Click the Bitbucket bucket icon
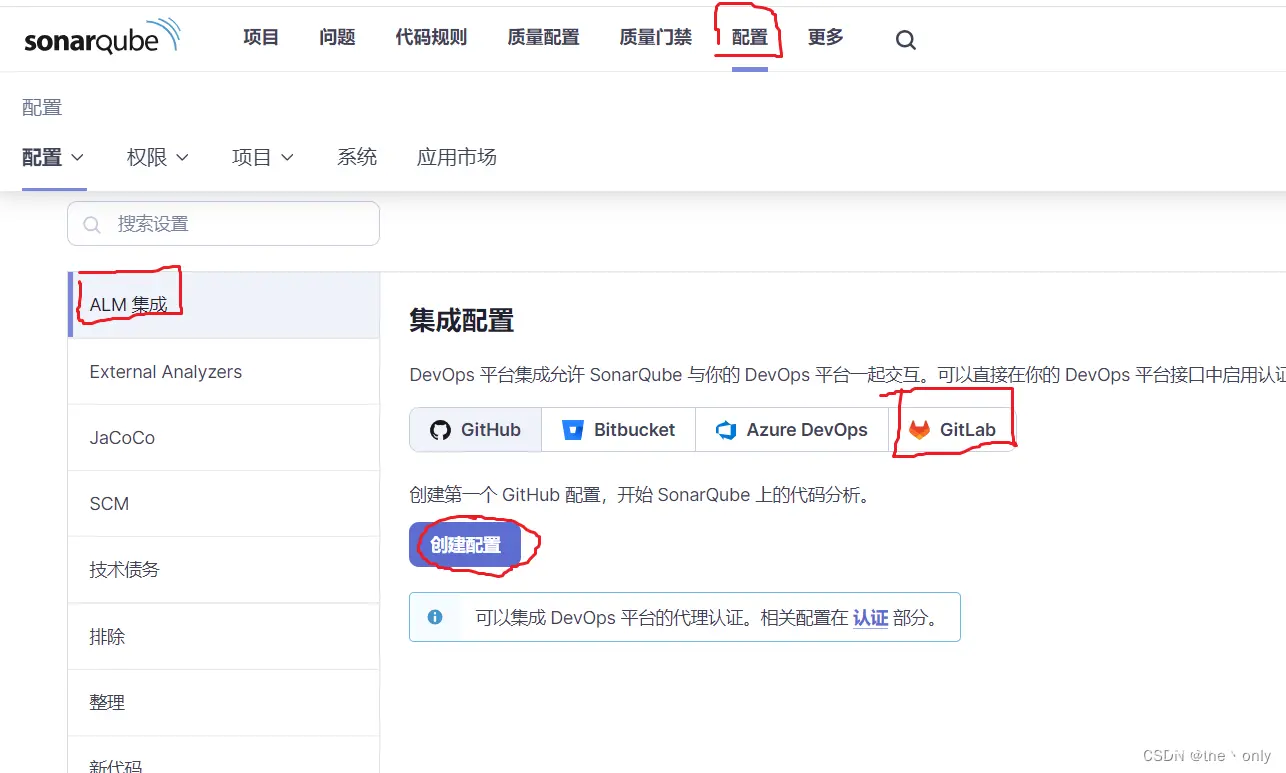 point(573,430)
